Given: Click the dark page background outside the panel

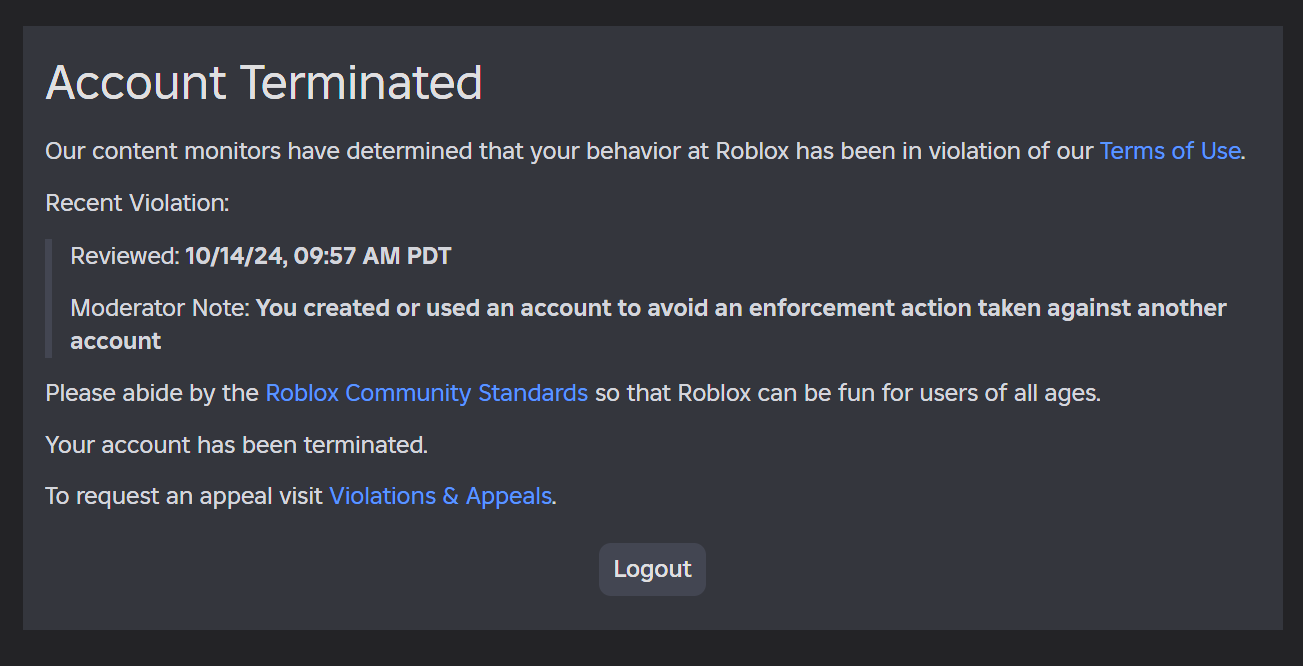Looking at the screenshot, I should pos(650,648).
